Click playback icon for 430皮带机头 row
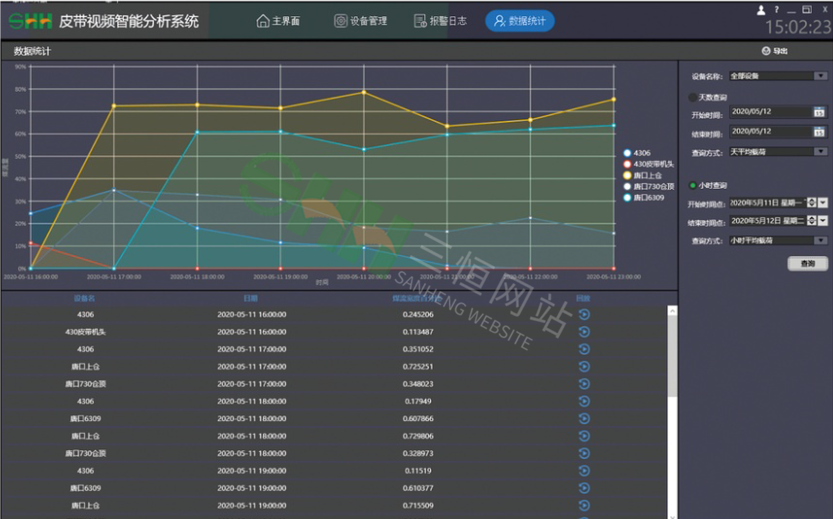The image size is (833, 519). [x=584, y=332]
